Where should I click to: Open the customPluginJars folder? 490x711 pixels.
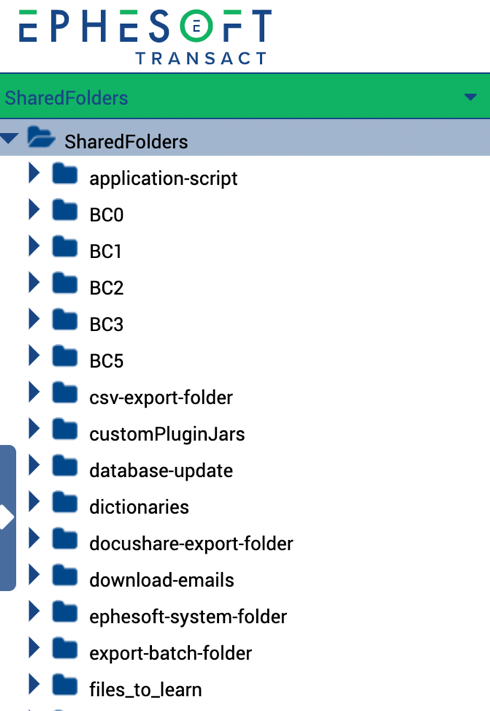[167, 434]
